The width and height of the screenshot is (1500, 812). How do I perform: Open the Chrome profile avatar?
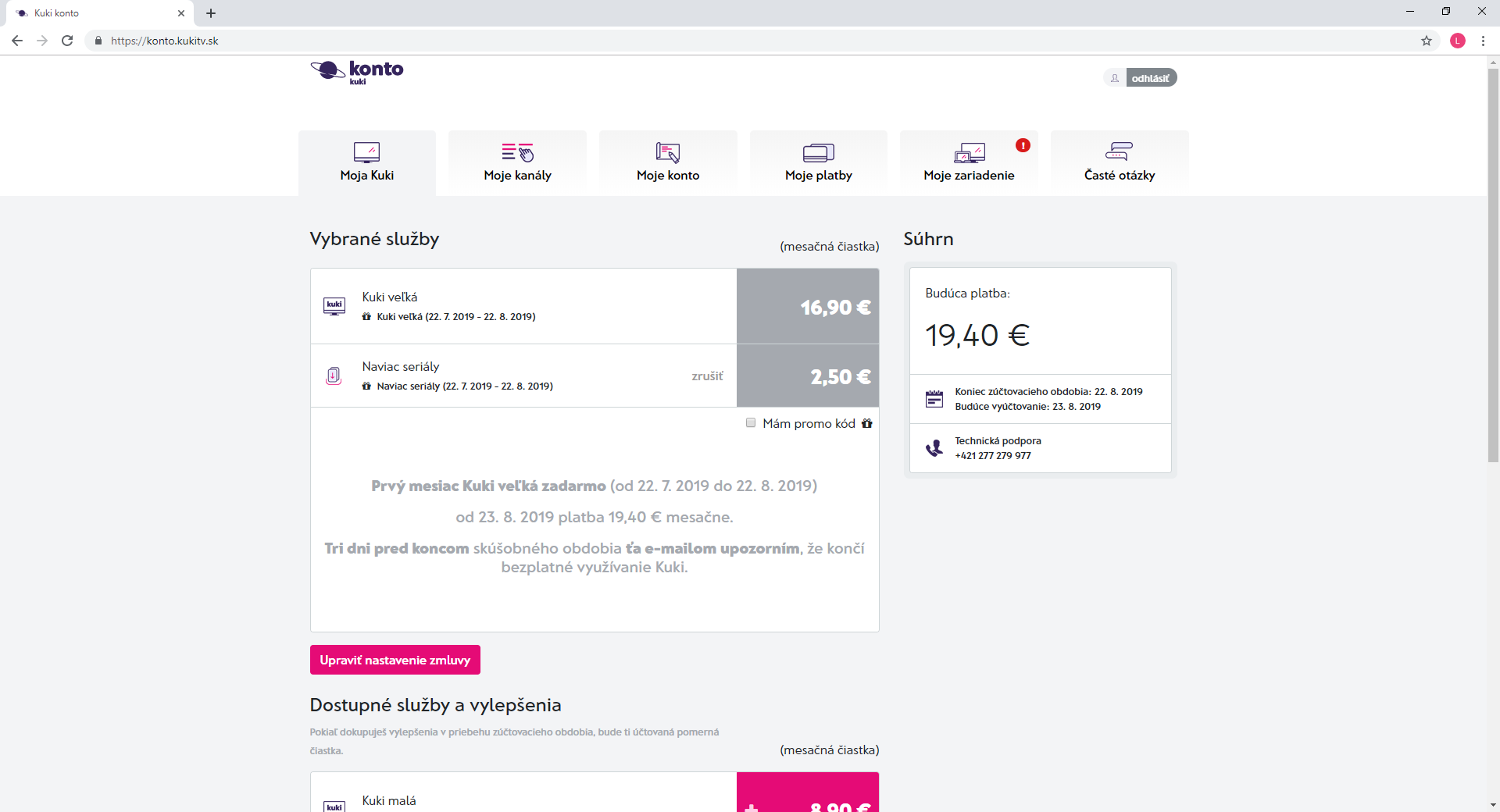click(1458, 41)
